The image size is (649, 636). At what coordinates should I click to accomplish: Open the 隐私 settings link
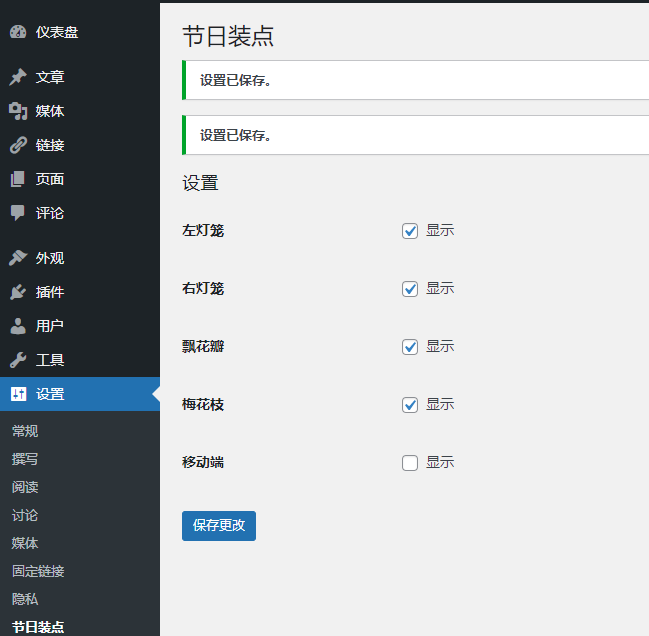coord(25,599)
